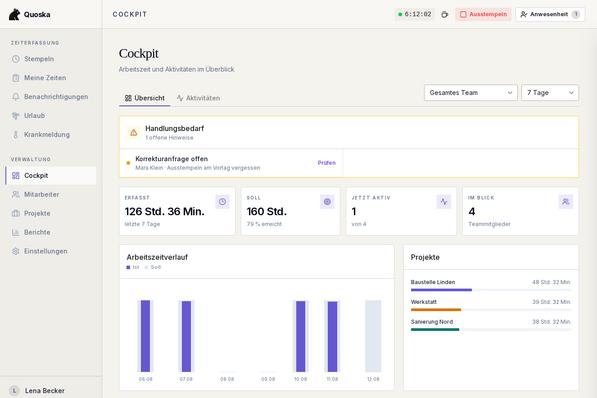This screenshot has width=597, height=398.
Task: Click the 11.08 bar in the chart
Action: click(x=332, y=337)
